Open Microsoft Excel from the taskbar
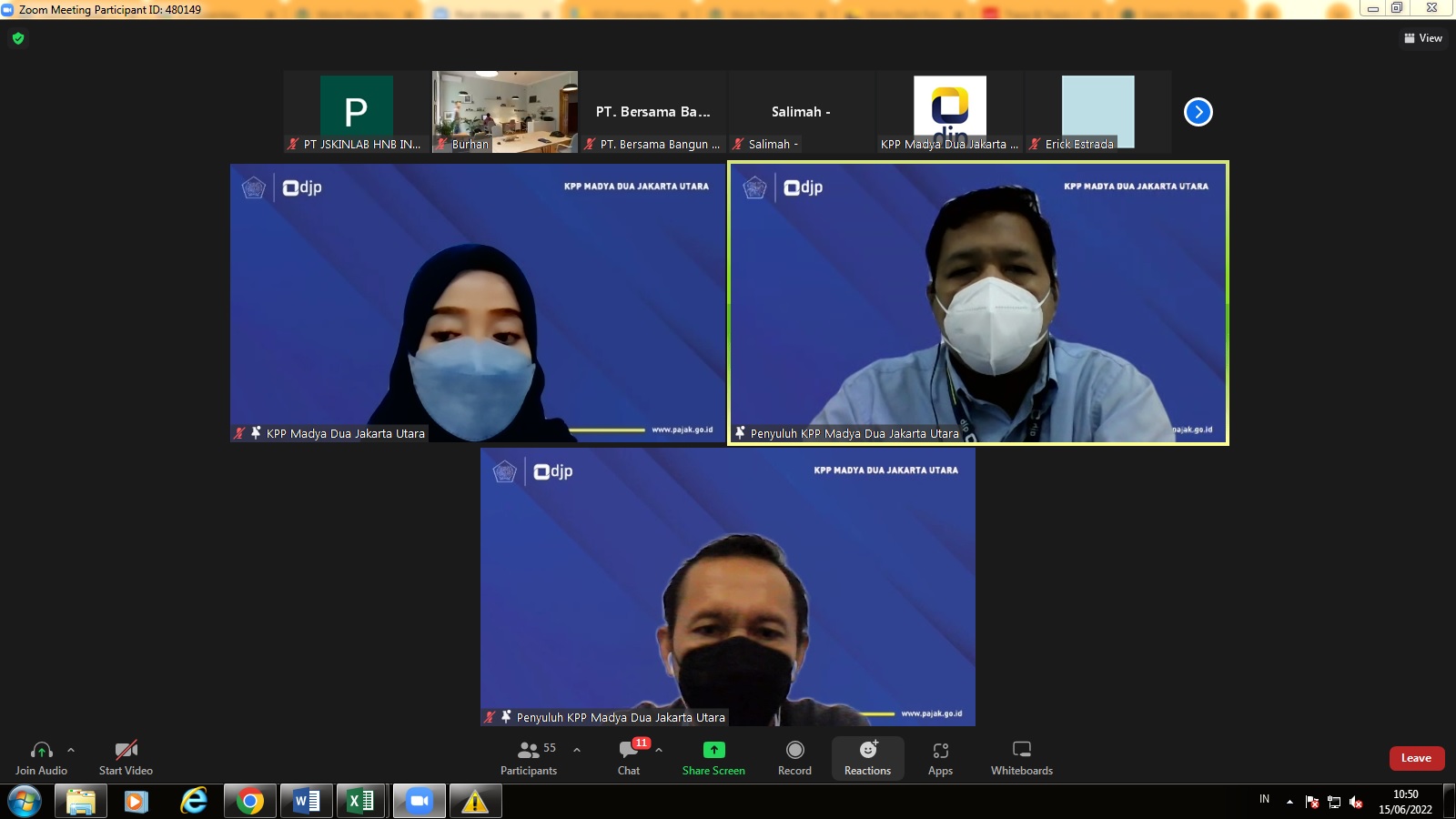The height and width of the screenshot is (819, 1456). (x=361, y=801)
